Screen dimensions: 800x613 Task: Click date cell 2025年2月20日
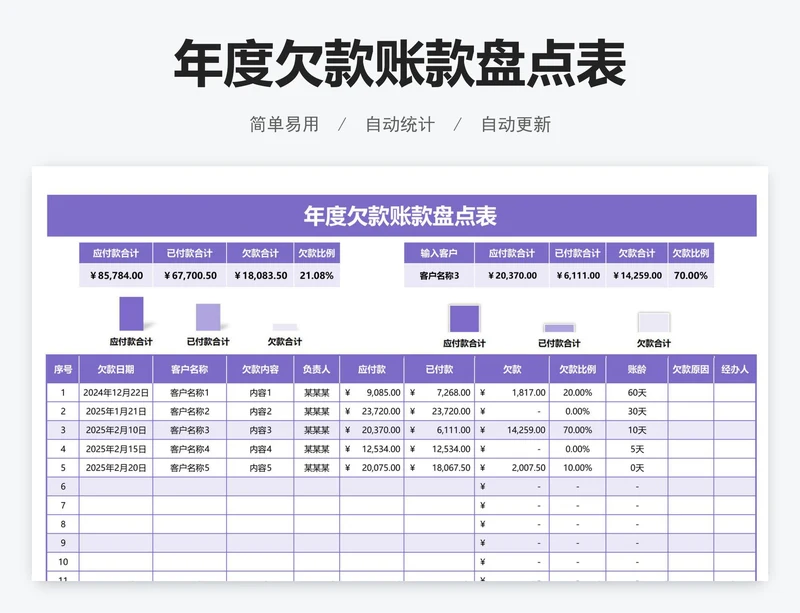point(116,468)
